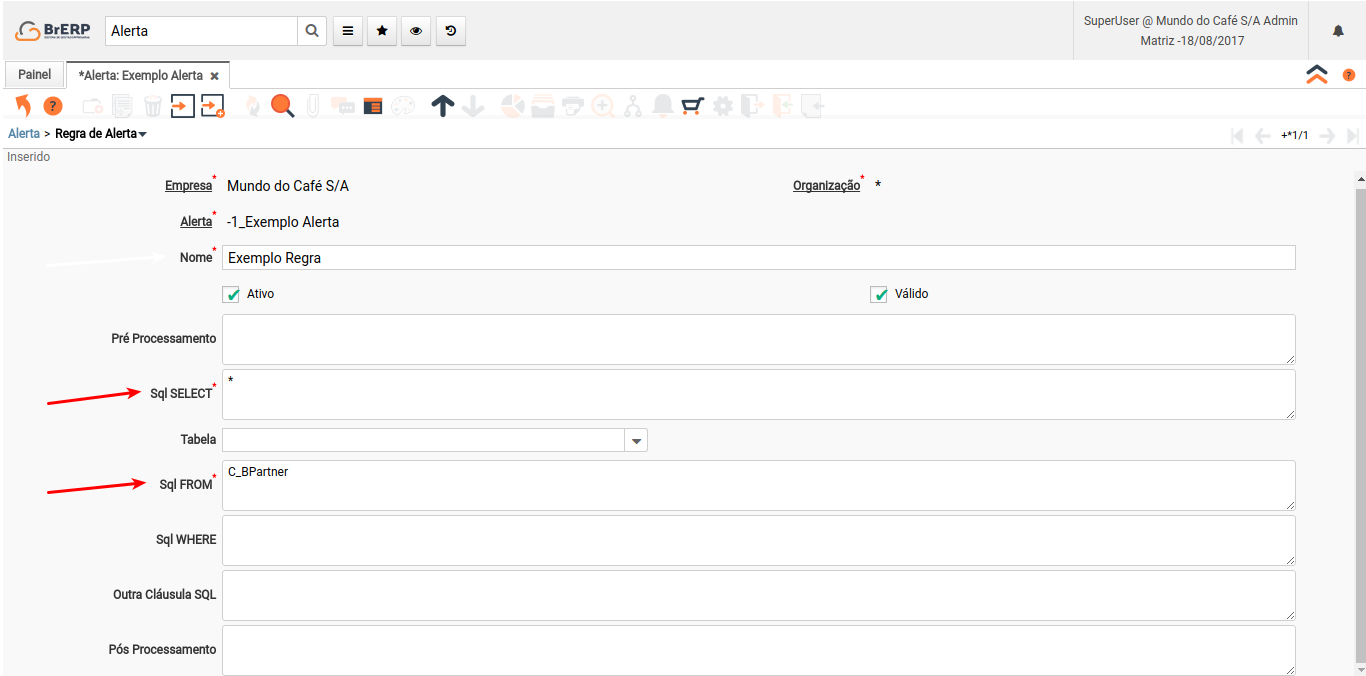Viewport: 1366px width, 676px height.
Task: Open recent items history button
Action: coord(451,31)
